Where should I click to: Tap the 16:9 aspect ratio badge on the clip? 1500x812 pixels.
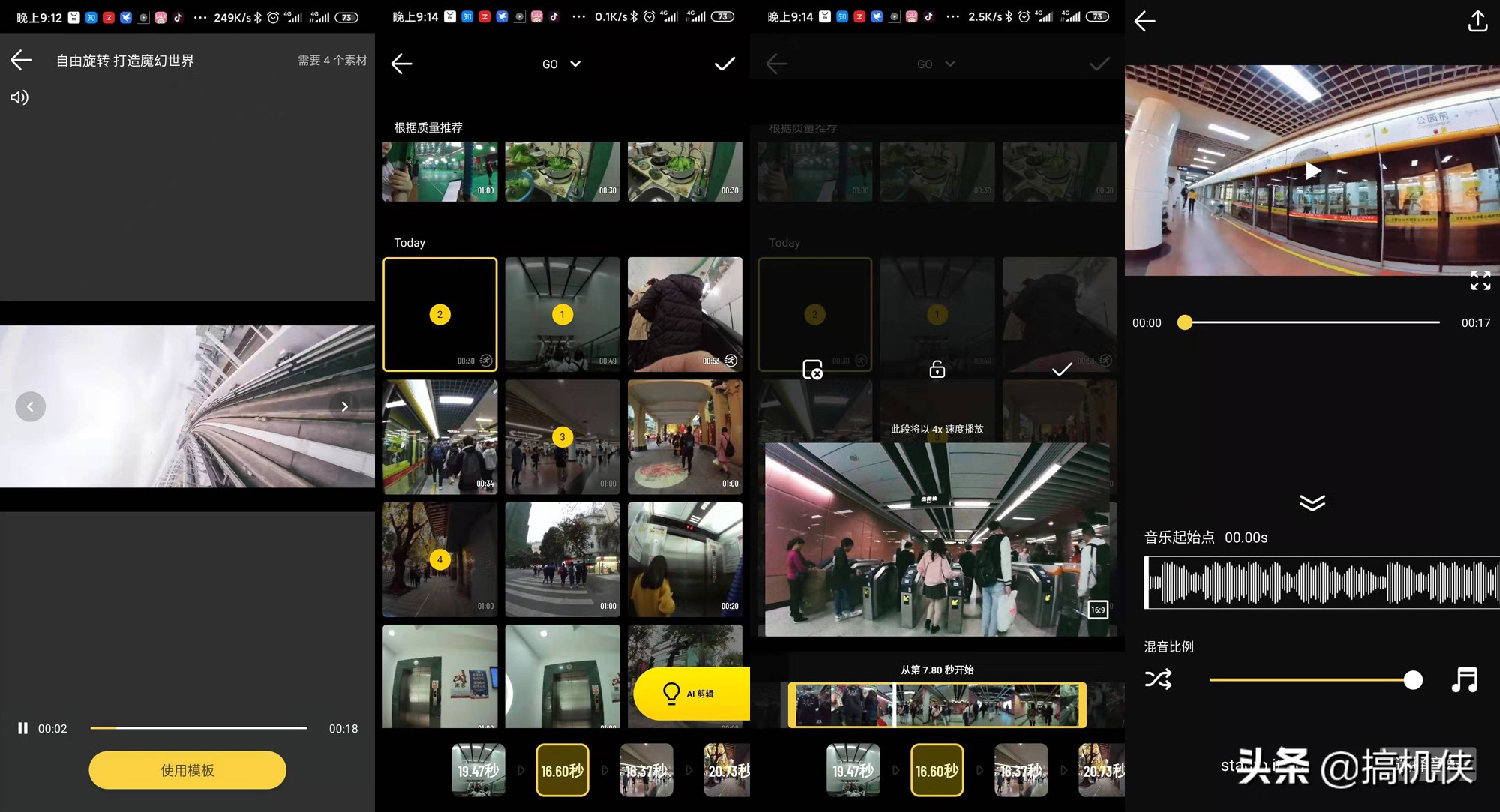click(x=1096, y=610)
